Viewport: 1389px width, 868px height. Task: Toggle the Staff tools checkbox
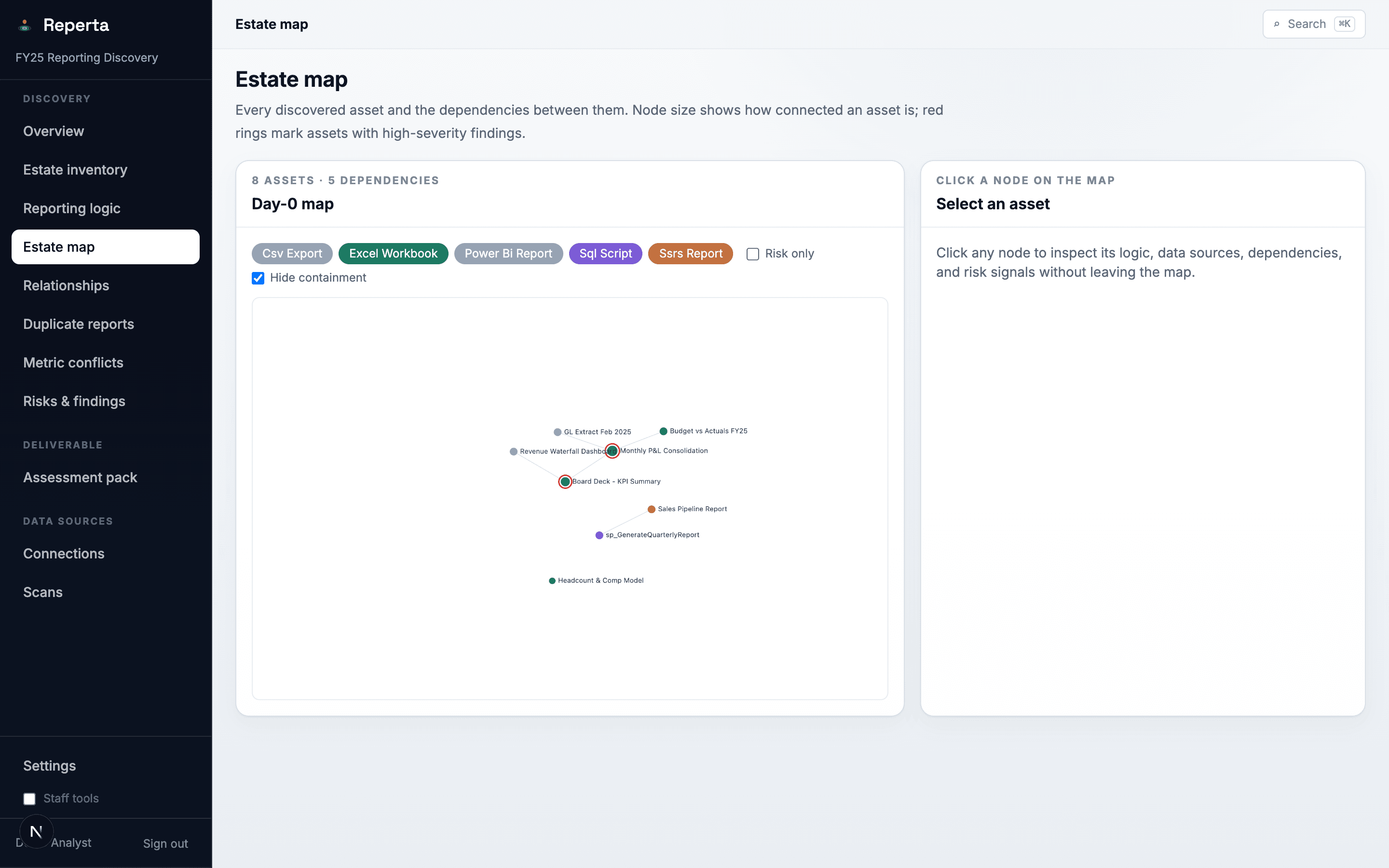tap(29, 799)
